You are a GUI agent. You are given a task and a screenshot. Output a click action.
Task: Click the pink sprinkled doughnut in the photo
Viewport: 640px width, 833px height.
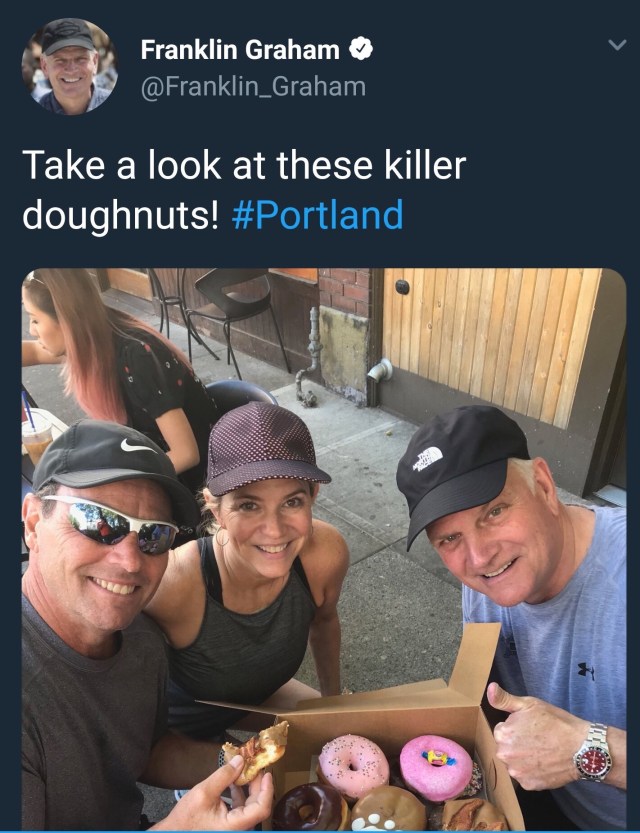tap(353, 764)
